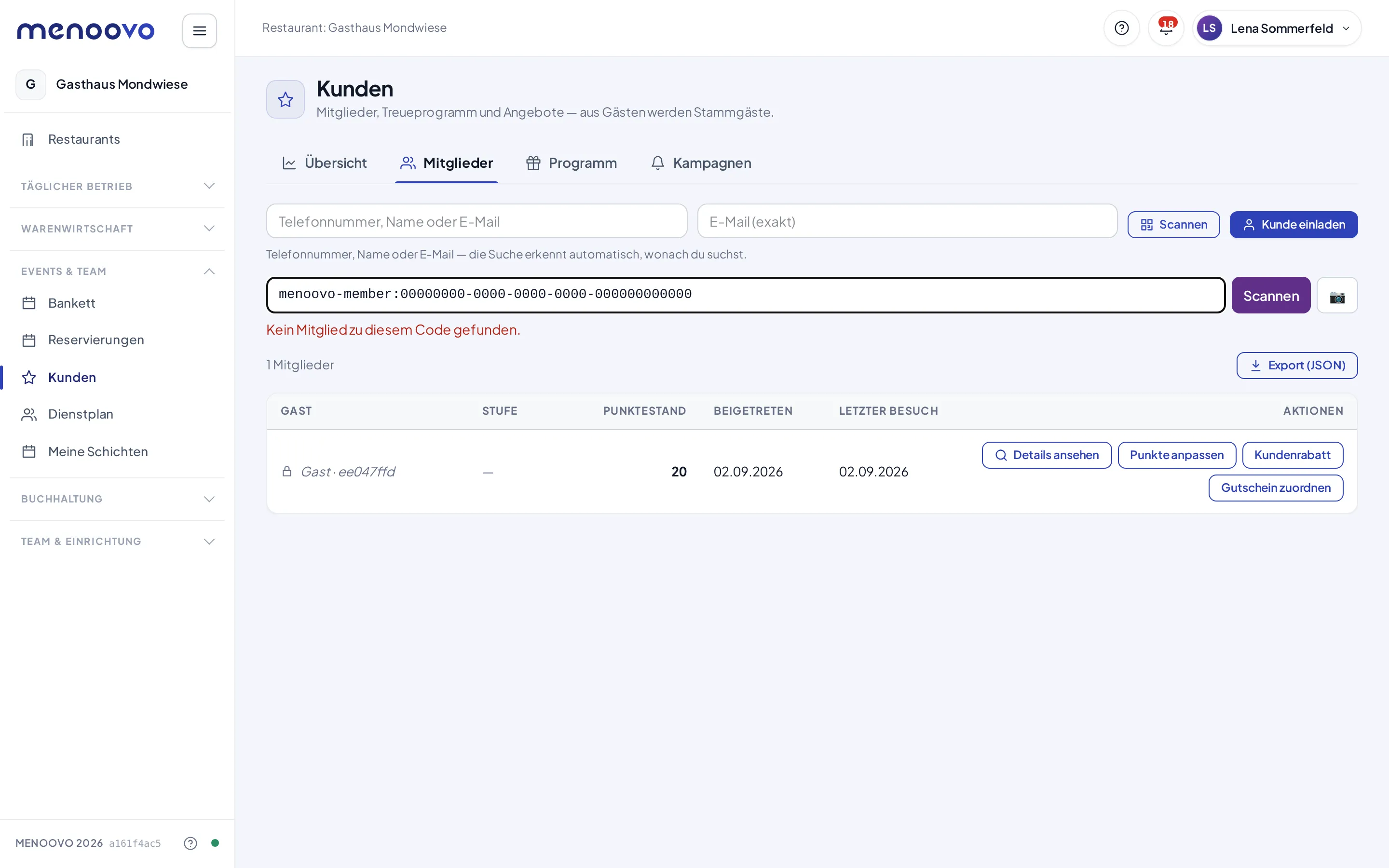This screenshot has height=868, width=1389.
Task: Expand the Warenwirtschaft section
Action: point(117,229)
